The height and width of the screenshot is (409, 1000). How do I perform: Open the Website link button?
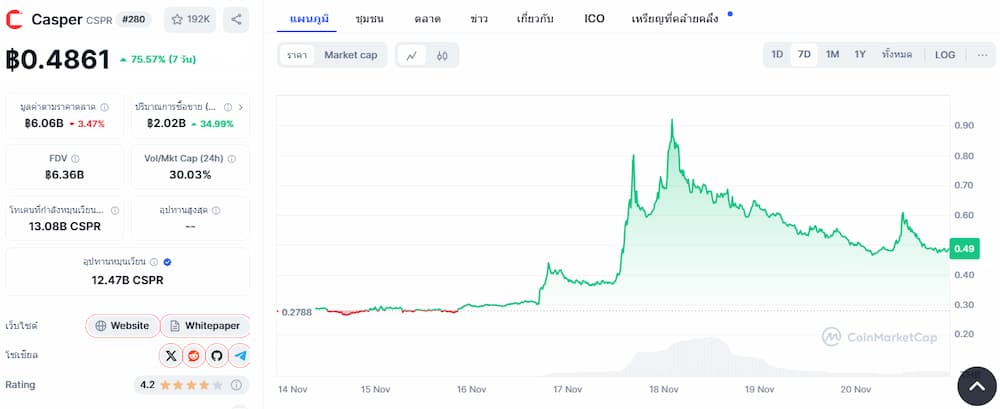click(122, 325)
